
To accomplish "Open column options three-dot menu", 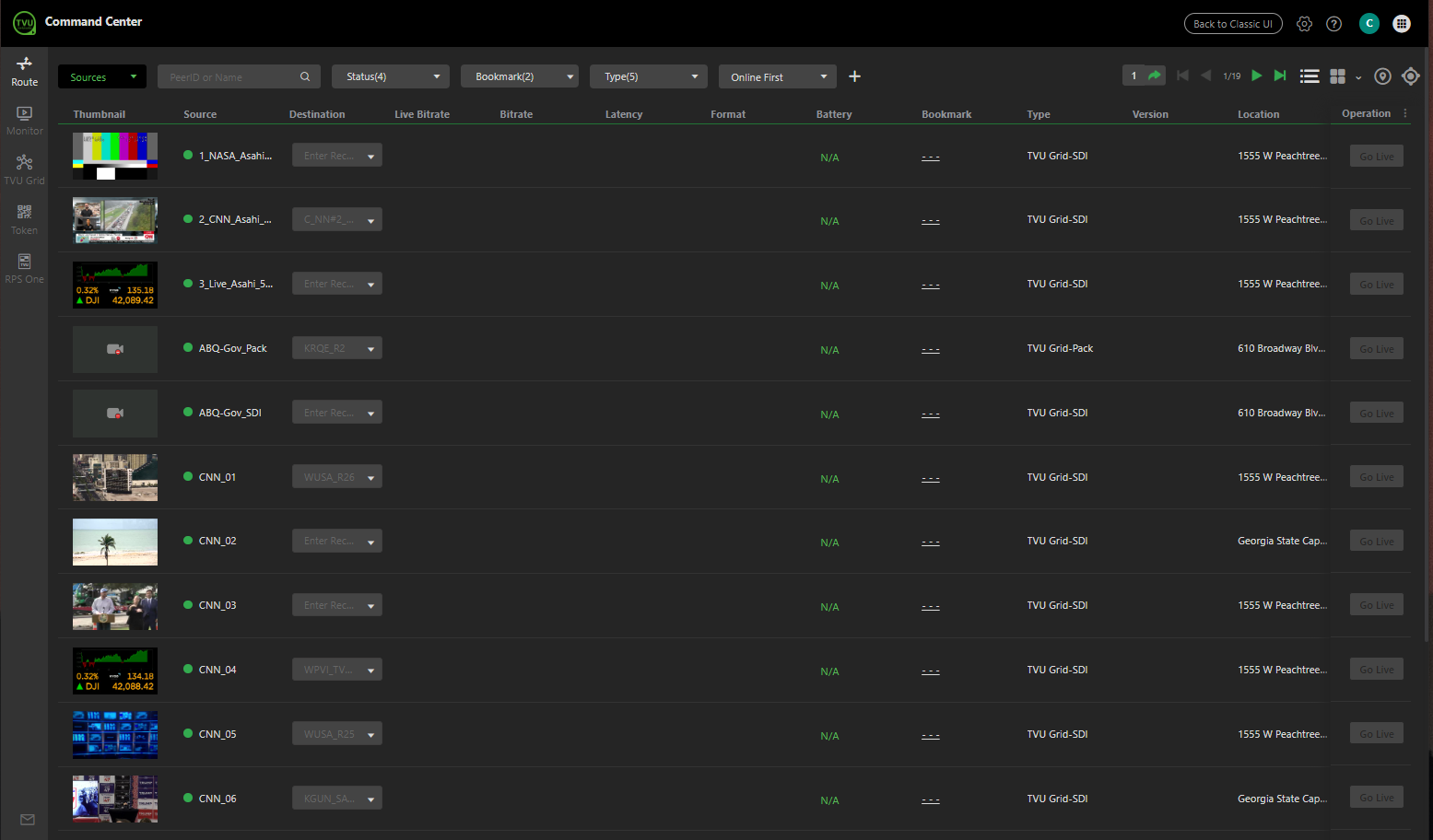I will [1405, 113].
